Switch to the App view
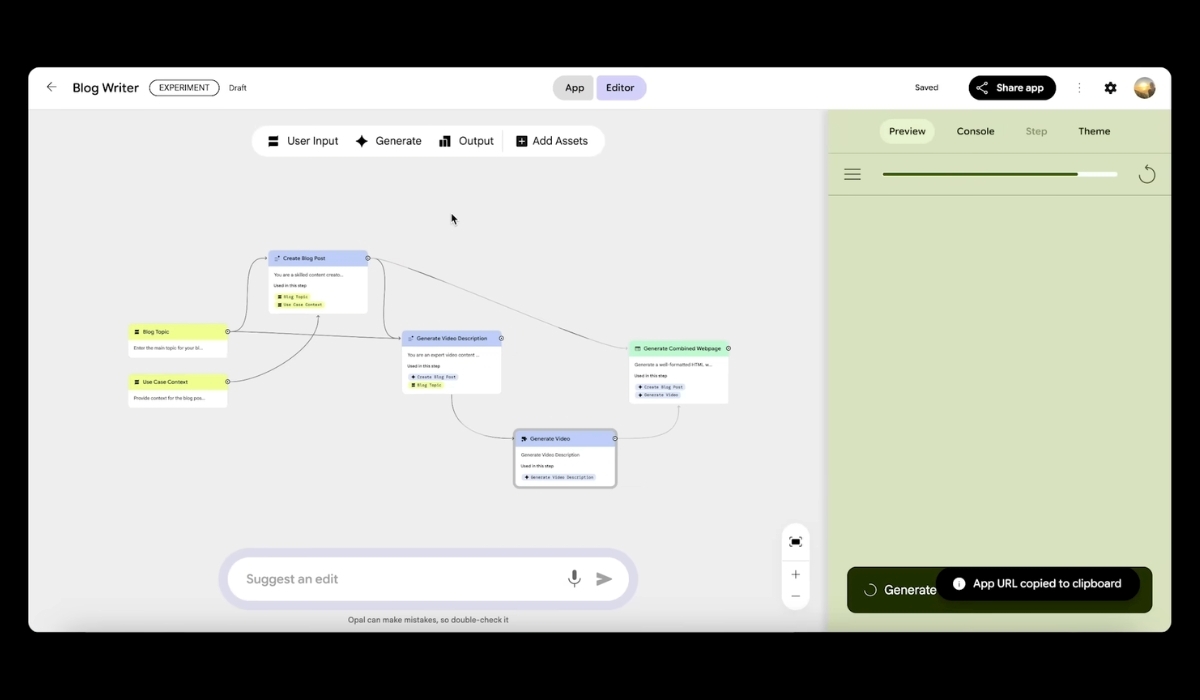Image resolution: width=1200 pixels, height=700 pixels. click(574, 88)
